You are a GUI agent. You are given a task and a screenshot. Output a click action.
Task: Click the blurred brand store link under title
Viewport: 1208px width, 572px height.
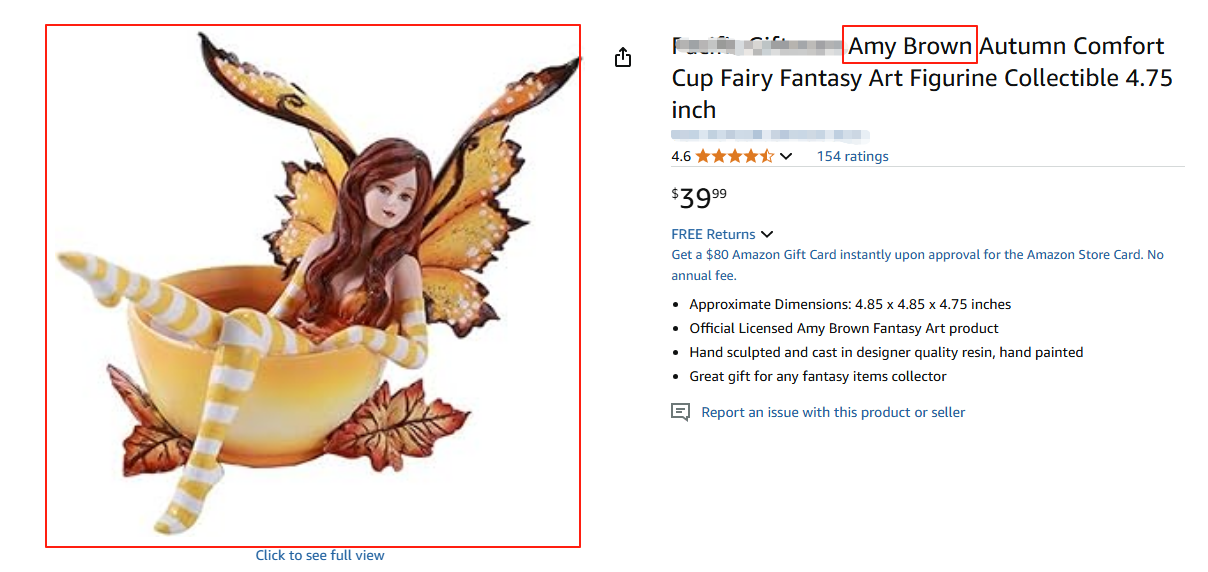(769, 134)
